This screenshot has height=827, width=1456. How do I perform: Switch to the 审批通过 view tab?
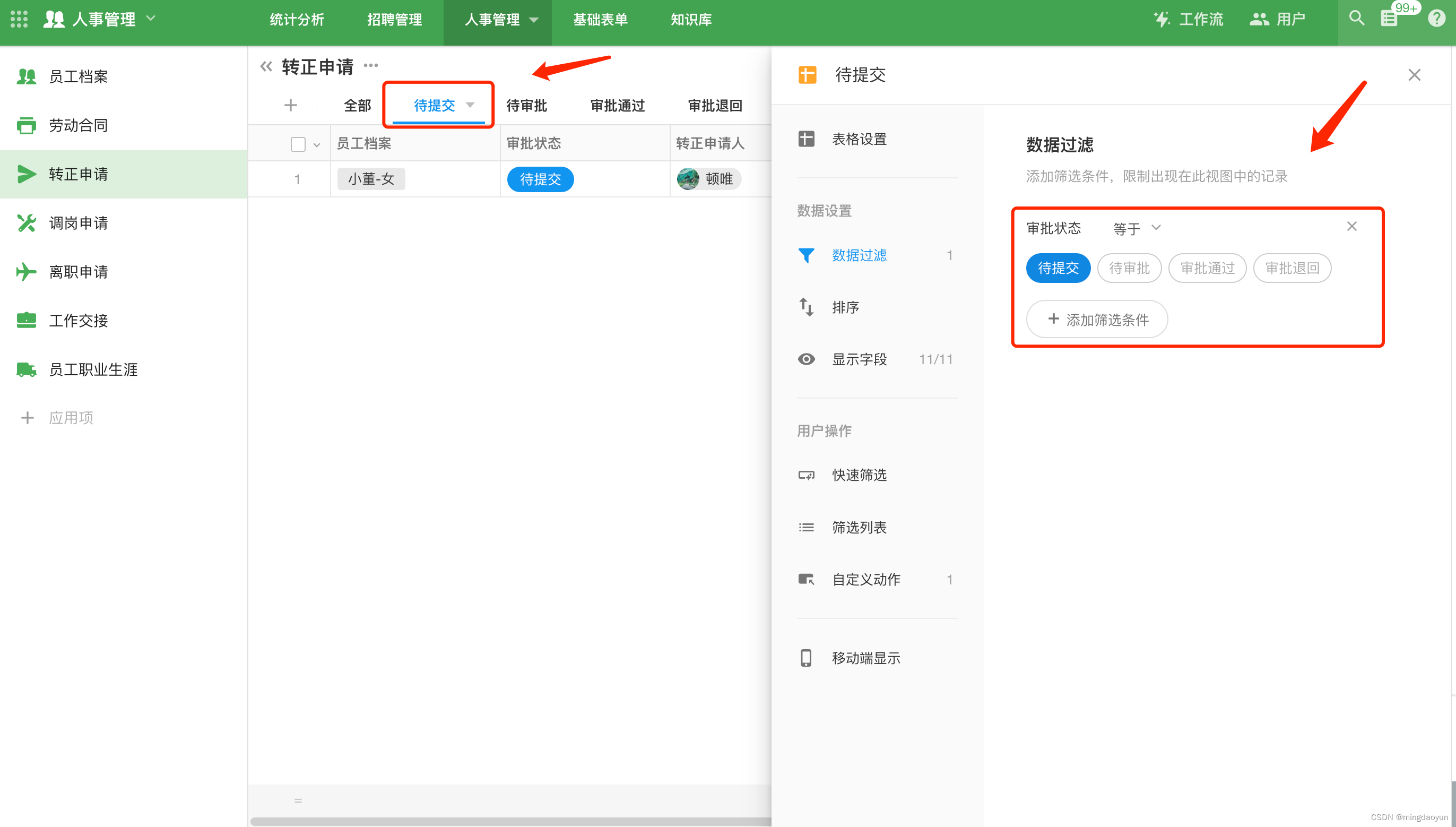(x=617, y=106)
